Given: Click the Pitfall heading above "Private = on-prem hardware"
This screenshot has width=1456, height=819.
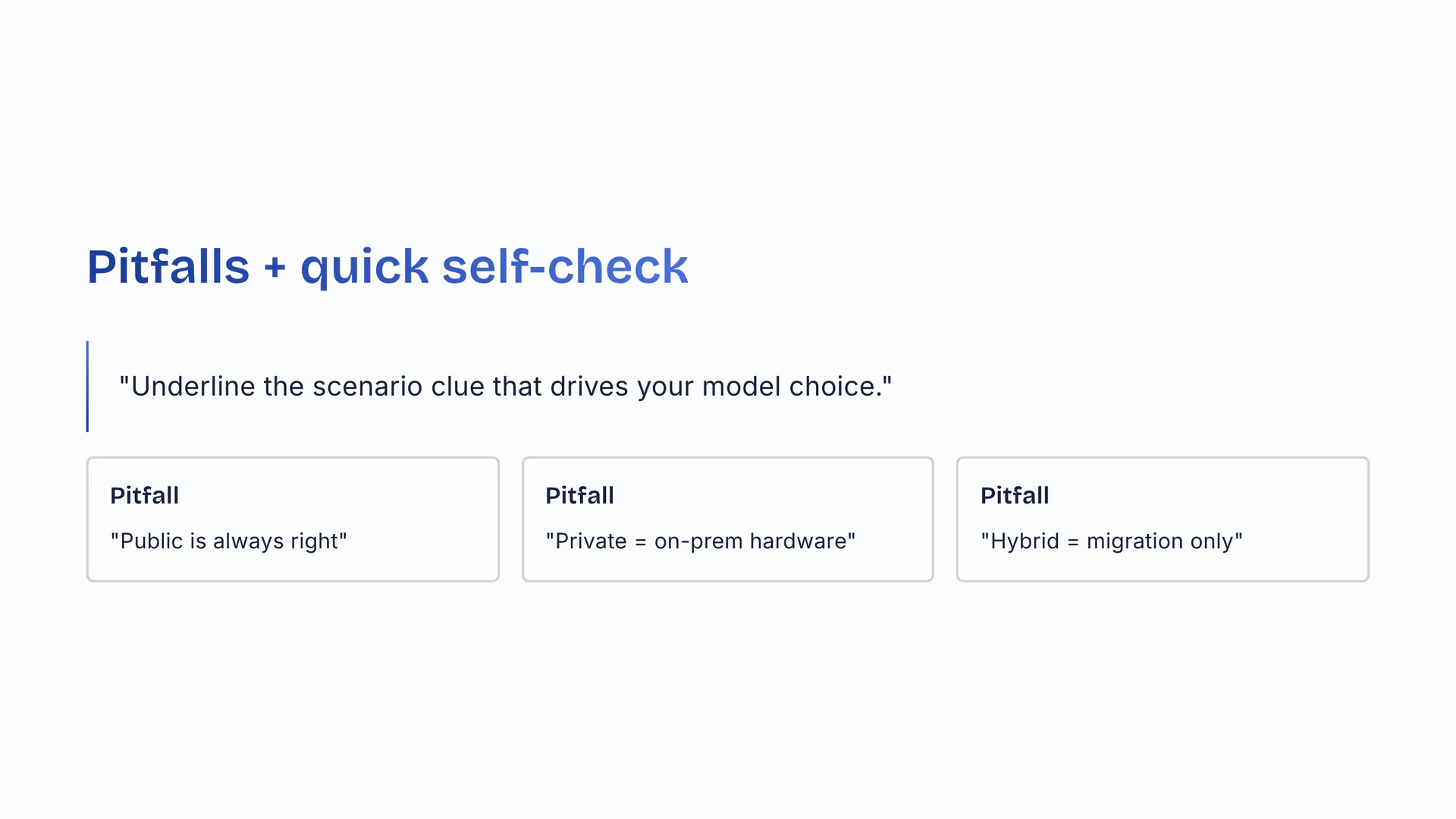Looking at the screenshot, I should click(579, 496).
